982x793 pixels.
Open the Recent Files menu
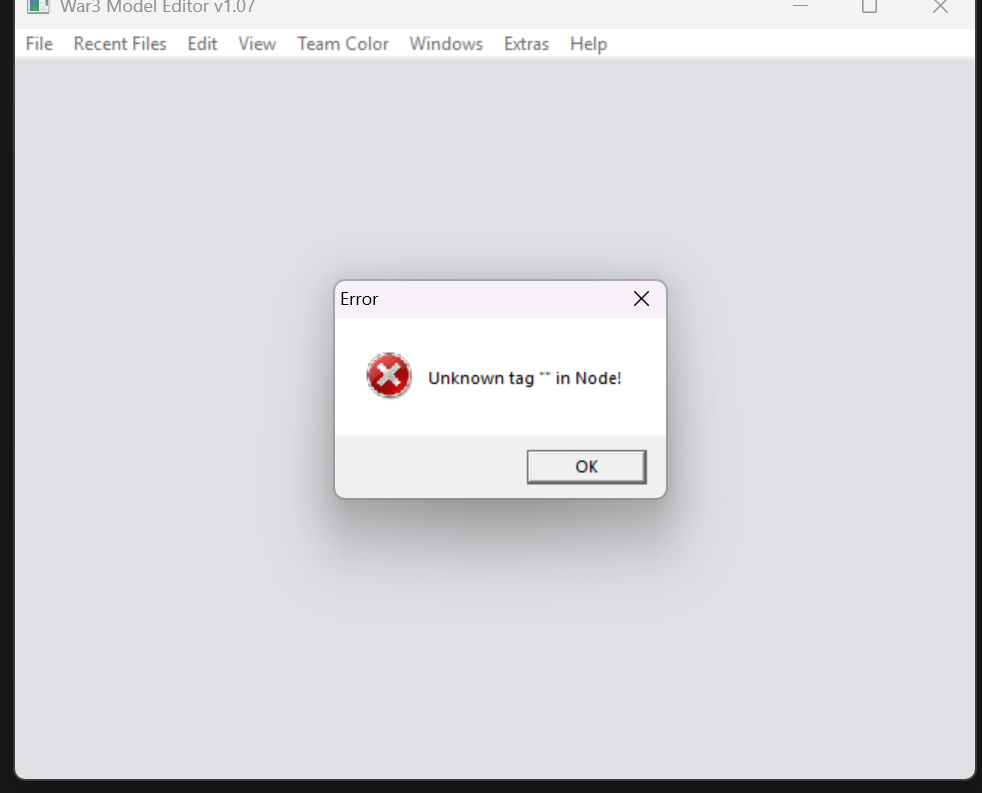point(120,44)
